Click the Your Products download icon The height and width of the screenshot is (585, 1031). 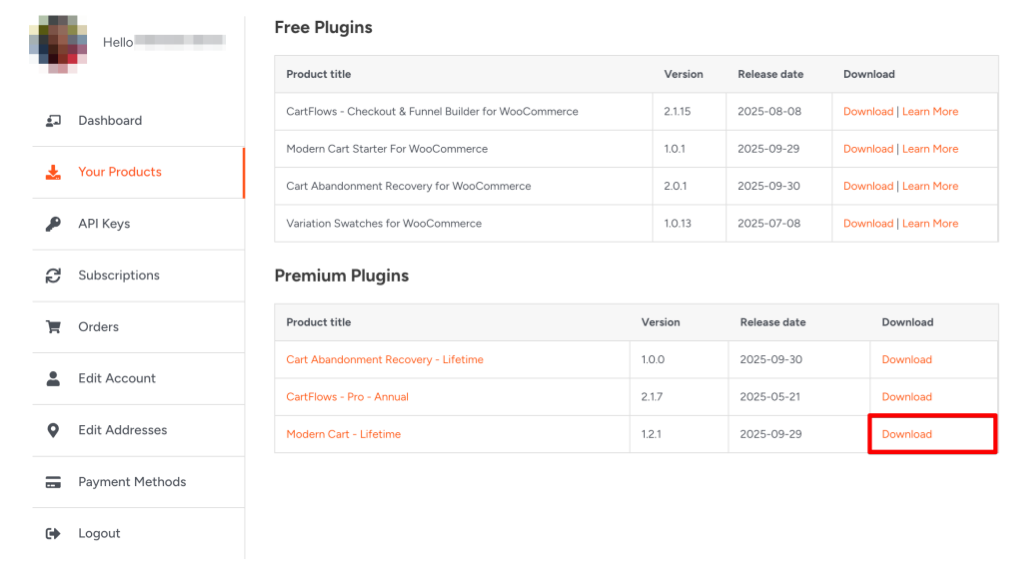pos(53,172)
